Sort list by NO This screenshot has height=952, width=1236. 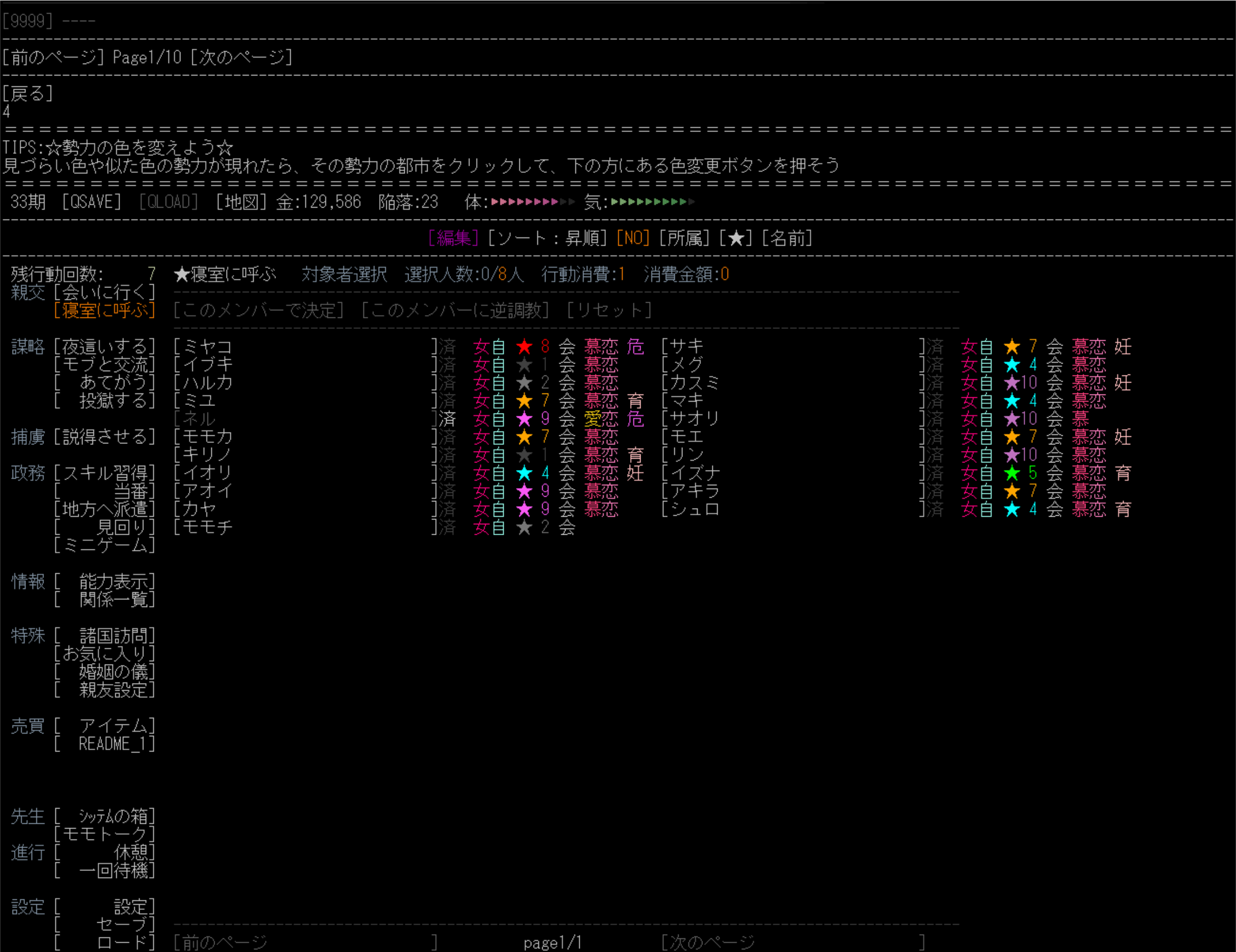[633, 239]
